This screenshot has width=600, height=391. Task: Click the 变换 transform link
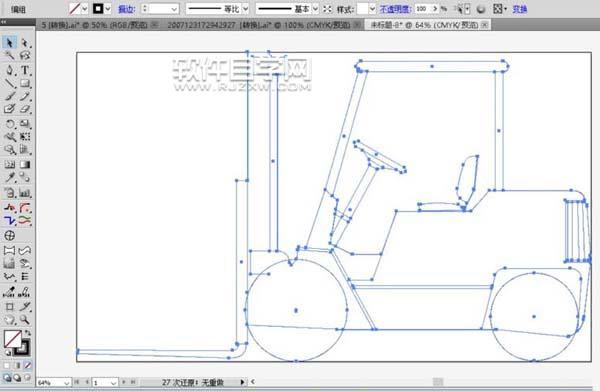(x=519, y=8)
